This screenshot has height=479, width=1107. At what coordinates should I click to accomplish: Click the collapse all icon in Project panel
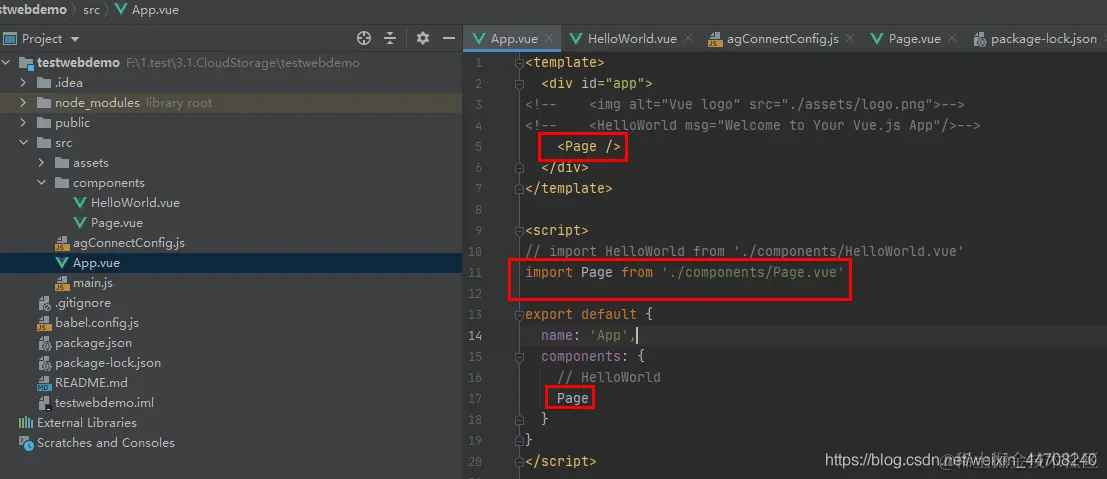390,38
